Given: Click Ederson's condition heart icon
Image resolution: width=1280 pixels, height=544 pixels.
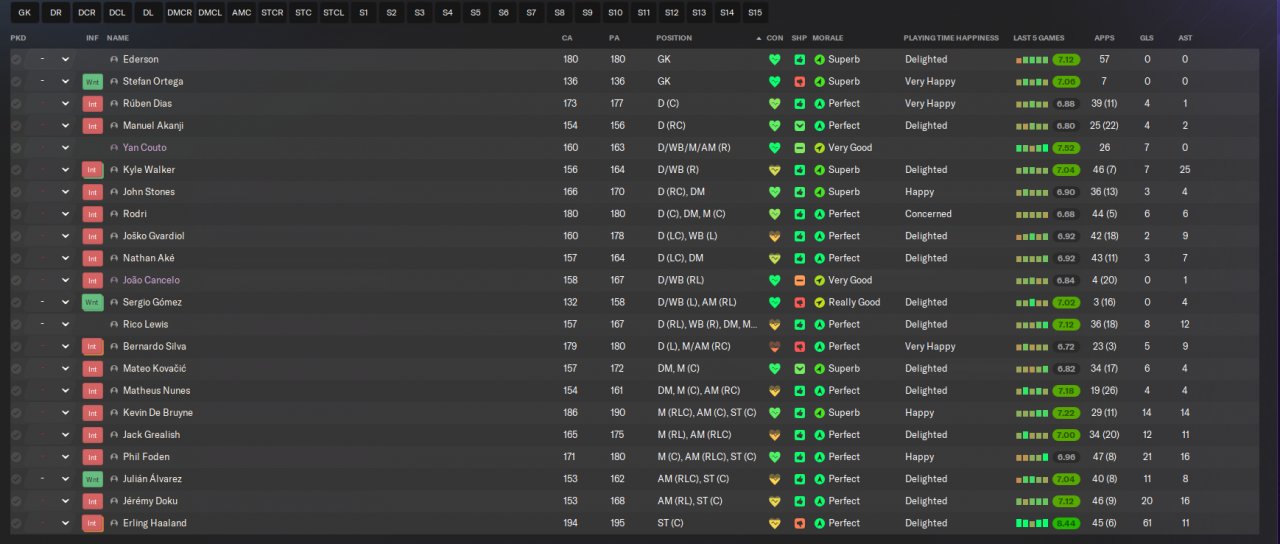Looking at the screenshot, I should point(774,59).
